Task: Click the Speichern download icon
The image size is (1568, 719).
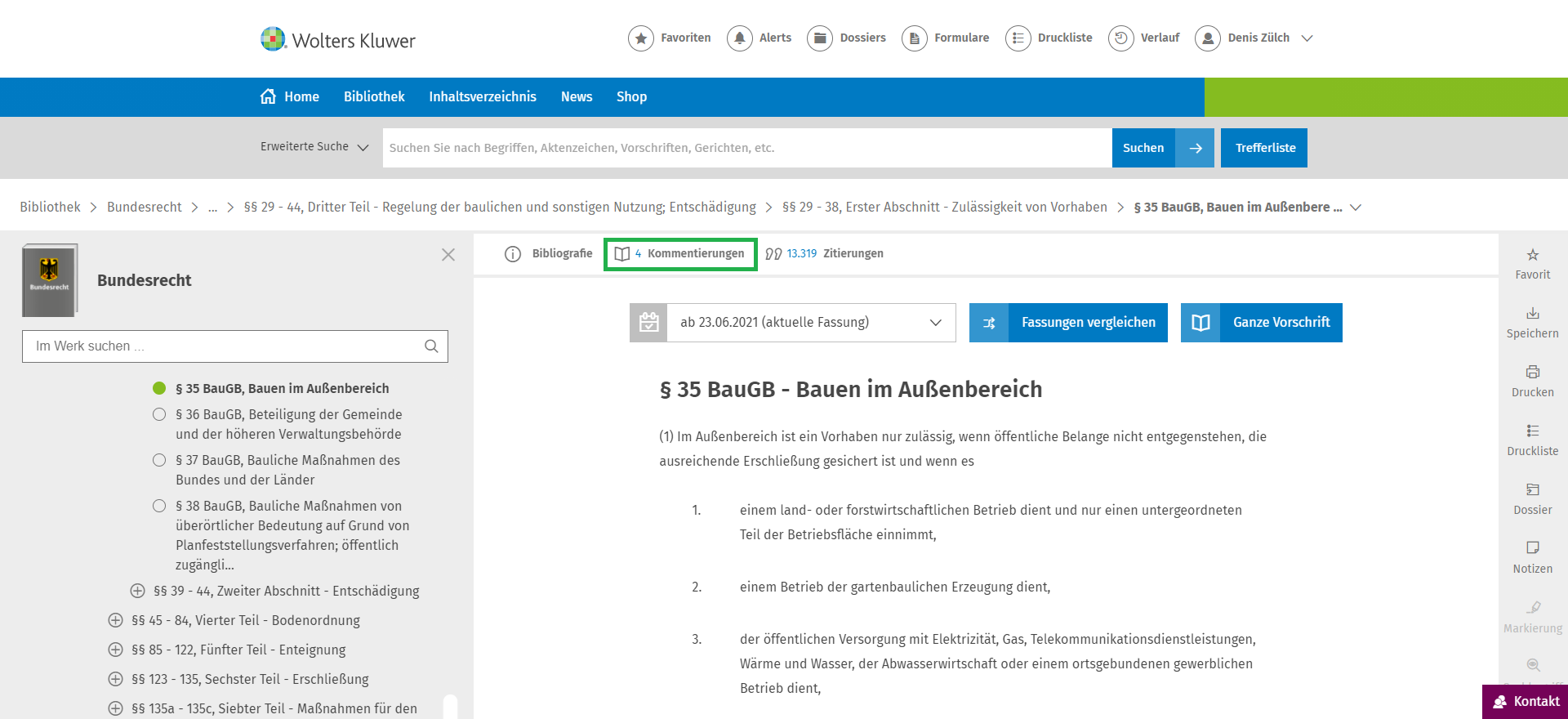Action: 1532,314
